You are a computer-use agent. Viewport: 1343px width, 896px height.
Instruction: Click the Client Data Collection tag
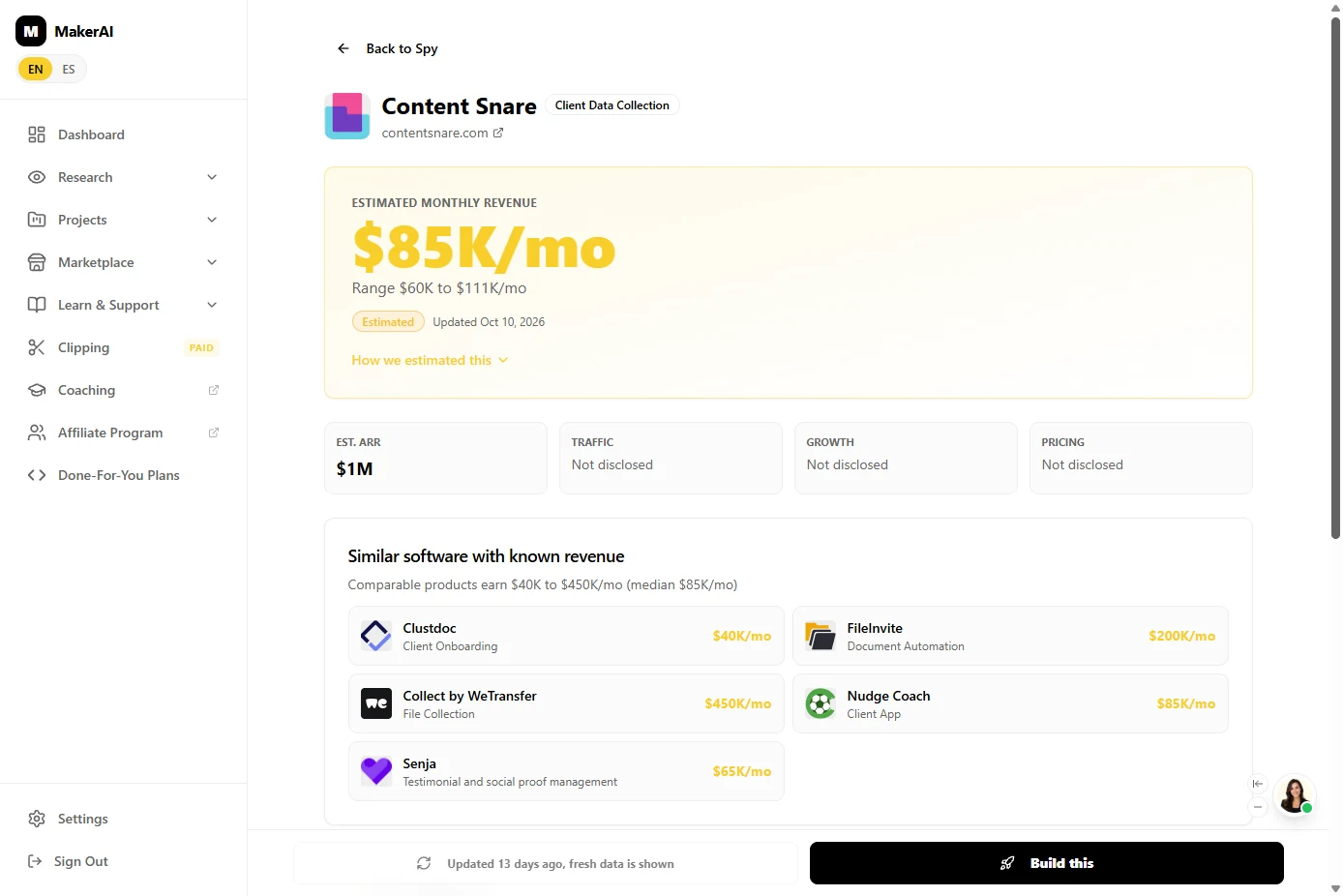pos(612,105)
